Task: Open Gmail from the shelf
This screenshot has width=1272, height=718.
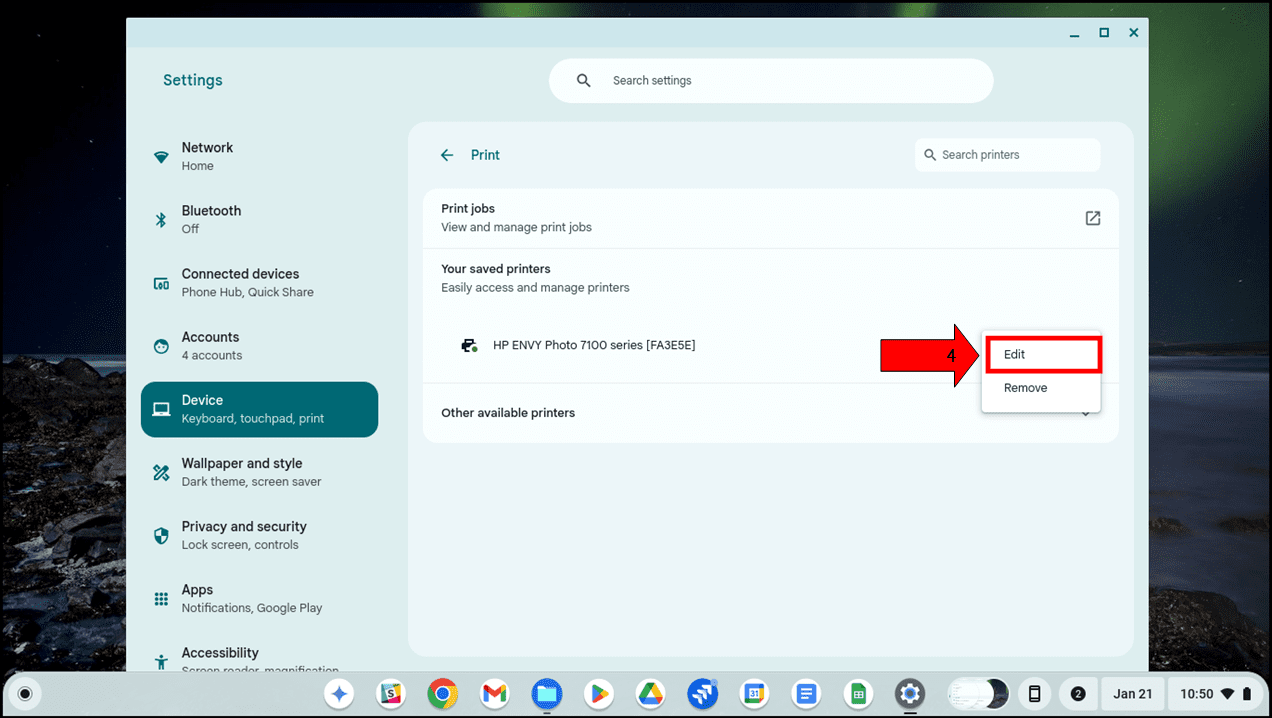Action: pyautogui.click(x=494, y=693)
